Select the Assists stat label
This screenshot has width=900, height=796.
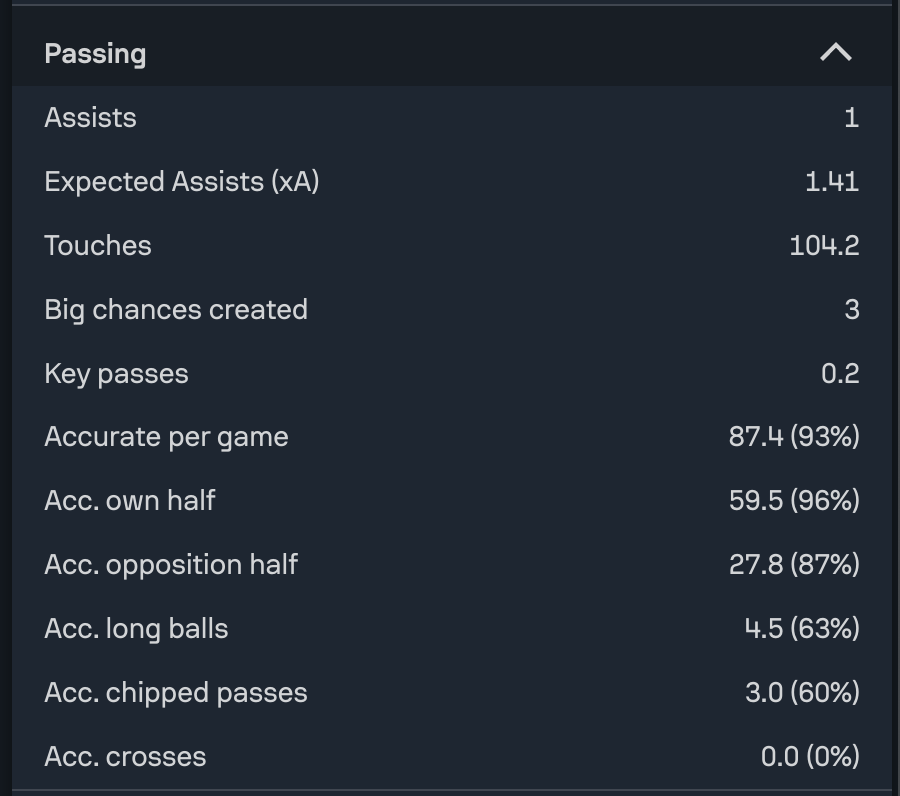pos(90,118)
